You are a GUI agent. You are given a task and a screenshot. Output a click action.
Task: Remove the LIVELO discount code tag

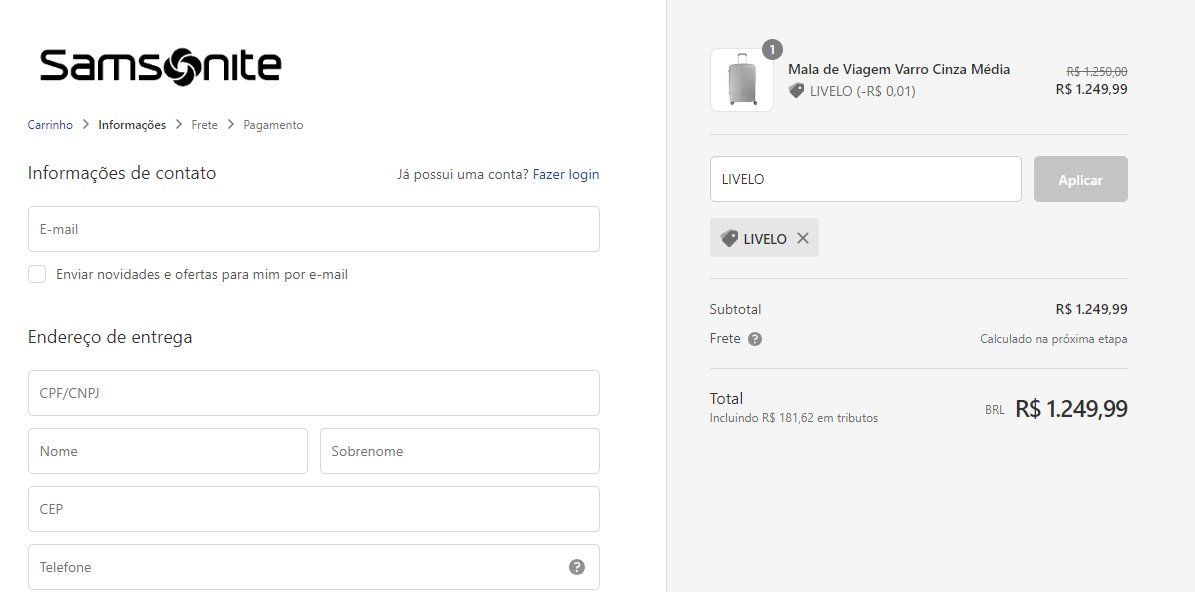click(x=803, y=238)
